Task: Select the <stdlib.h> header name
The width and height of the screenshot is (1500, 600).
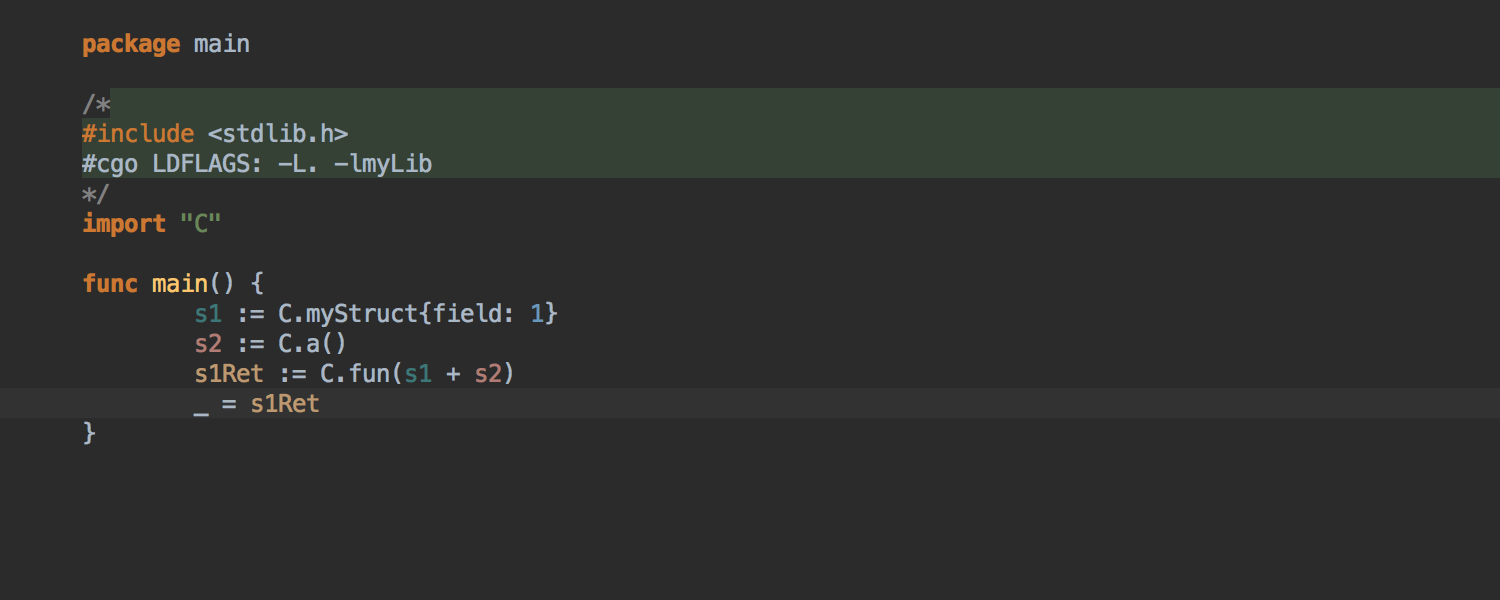Action: tap(278, 134)
